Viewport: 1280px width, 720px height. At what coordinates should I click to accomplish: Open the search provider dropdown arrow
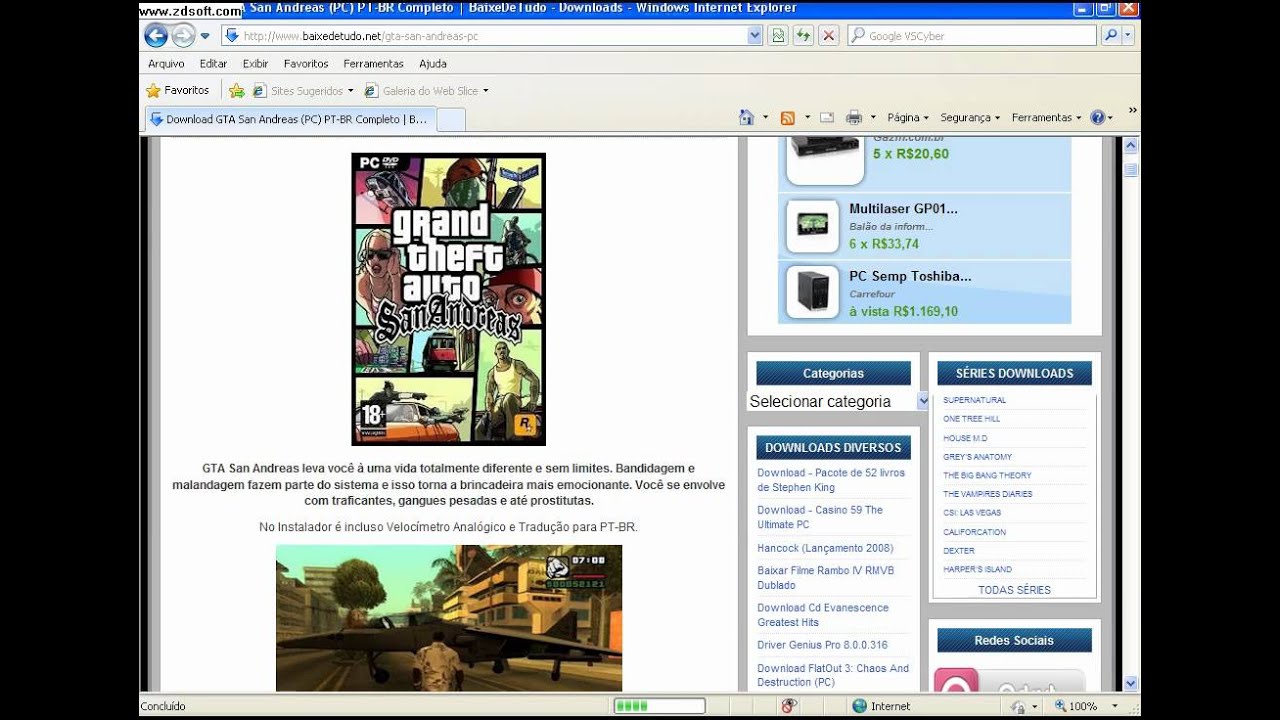(1128, 36)
